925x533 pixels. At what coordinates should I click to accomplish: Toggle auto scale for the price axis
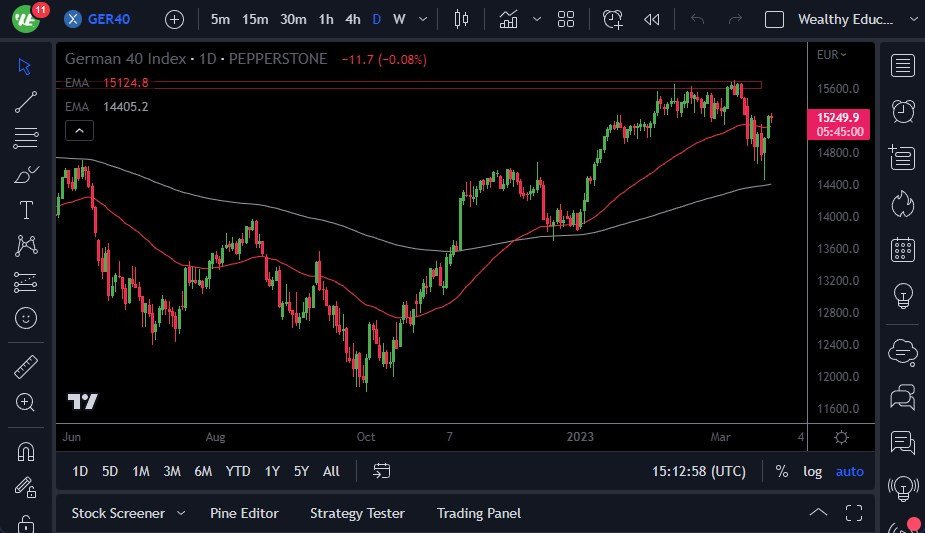click(849, 471)
